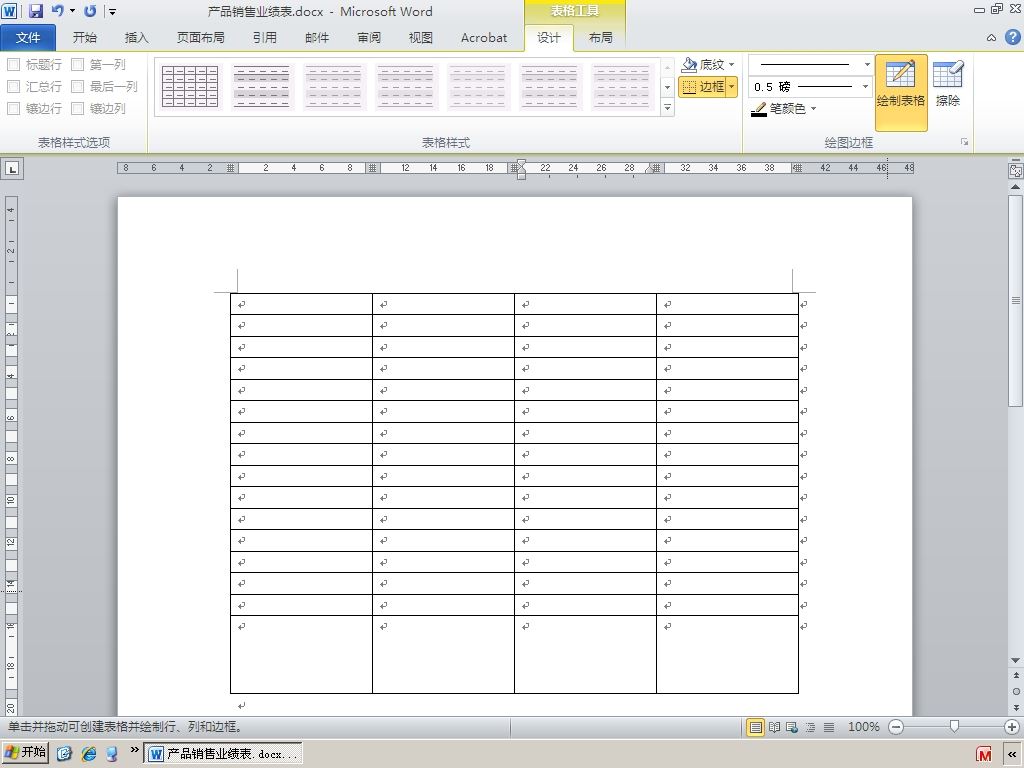Enable the 镶边列 checkbox

pos(77,108)
